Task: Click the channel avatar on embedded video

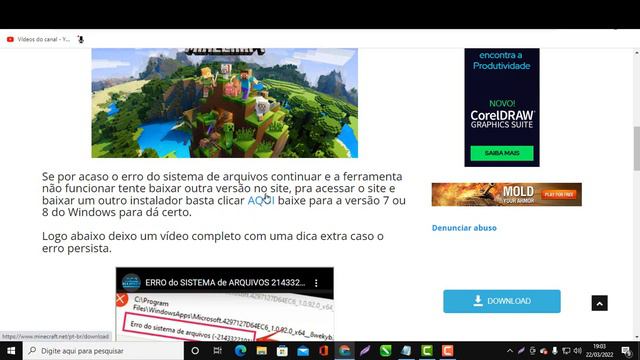Action: tap(131, 282)
